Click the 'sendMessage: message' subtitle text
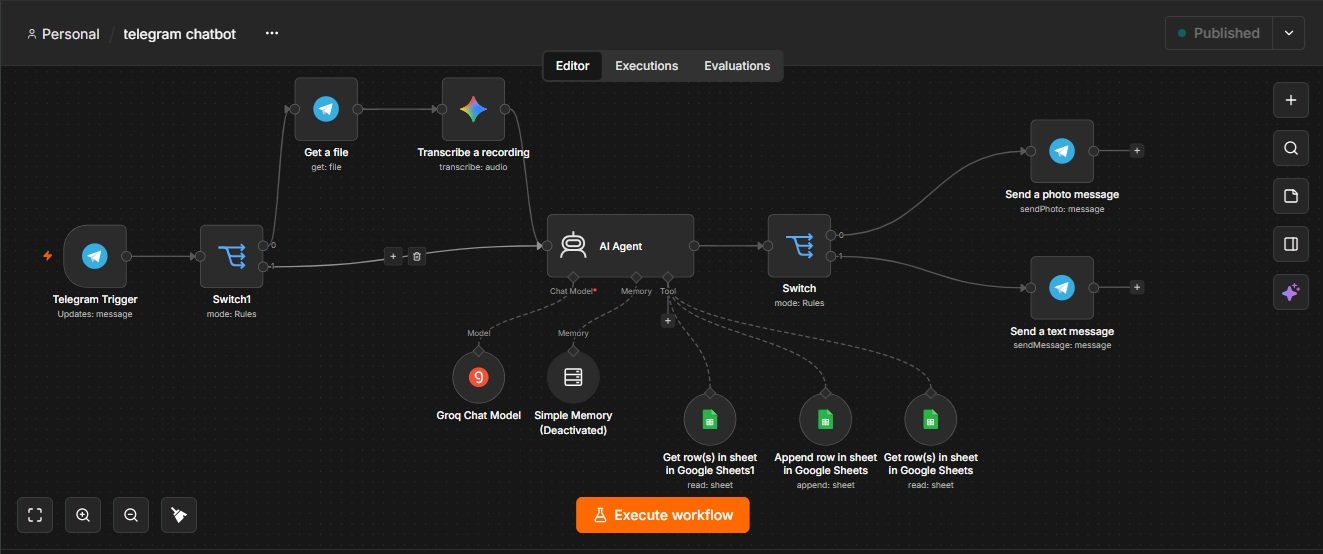The width and height of the screenshot is (1323, 554). pyautogui.click(x=1062, y=345)
